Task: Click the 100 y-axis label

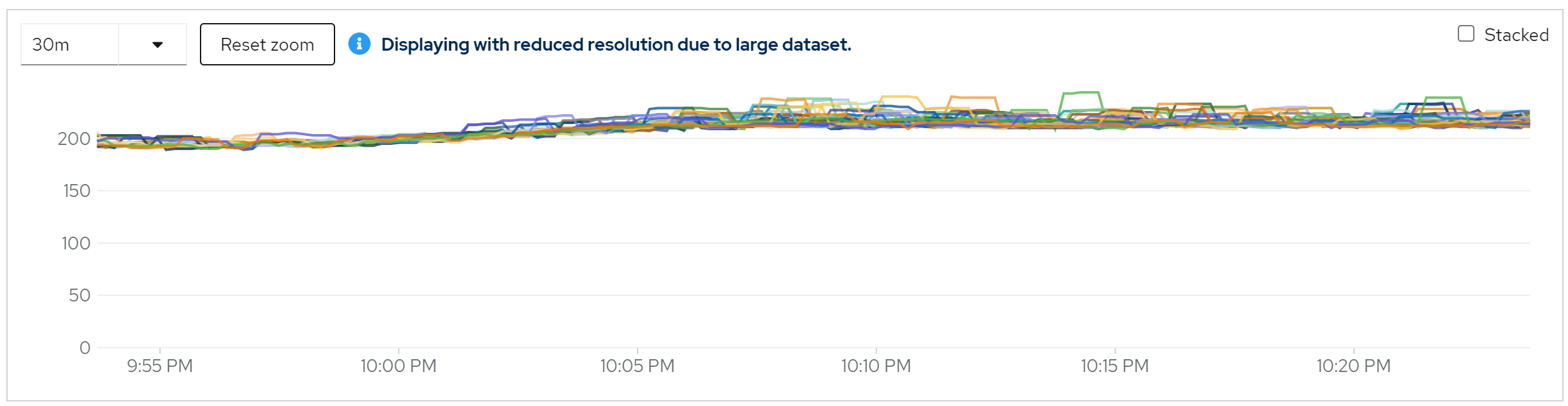Action: click(x=76, y=243)
